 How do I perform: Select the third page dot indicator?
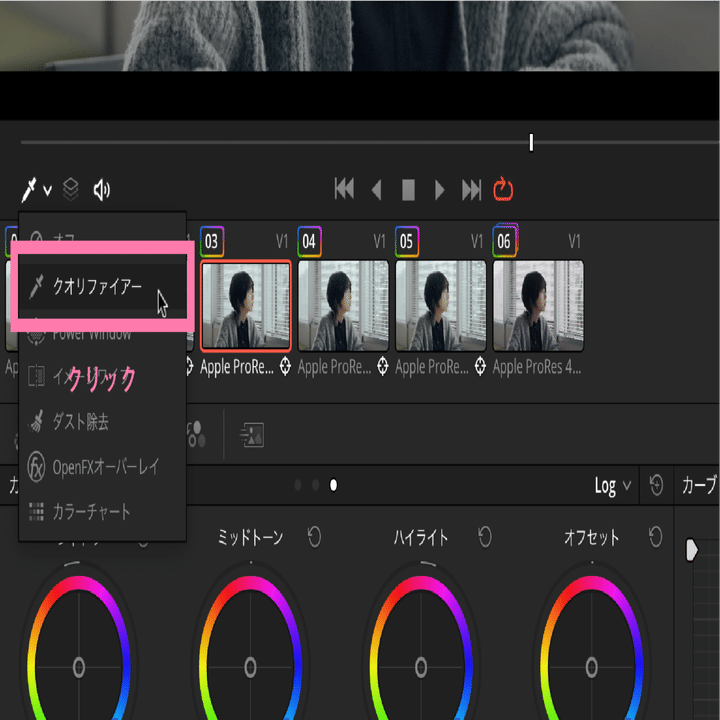click(x=333, y=485)
